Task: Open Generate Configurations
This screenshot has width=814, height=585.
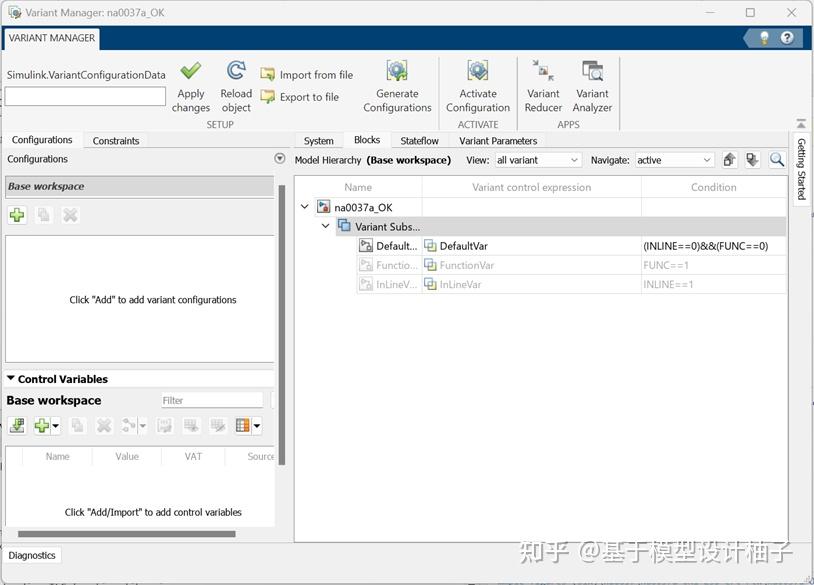Action: point(397,87)
